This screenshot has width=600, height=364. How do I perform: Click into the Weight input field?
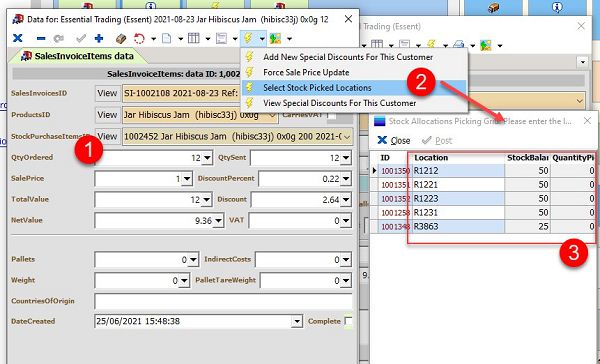point(137,281)
